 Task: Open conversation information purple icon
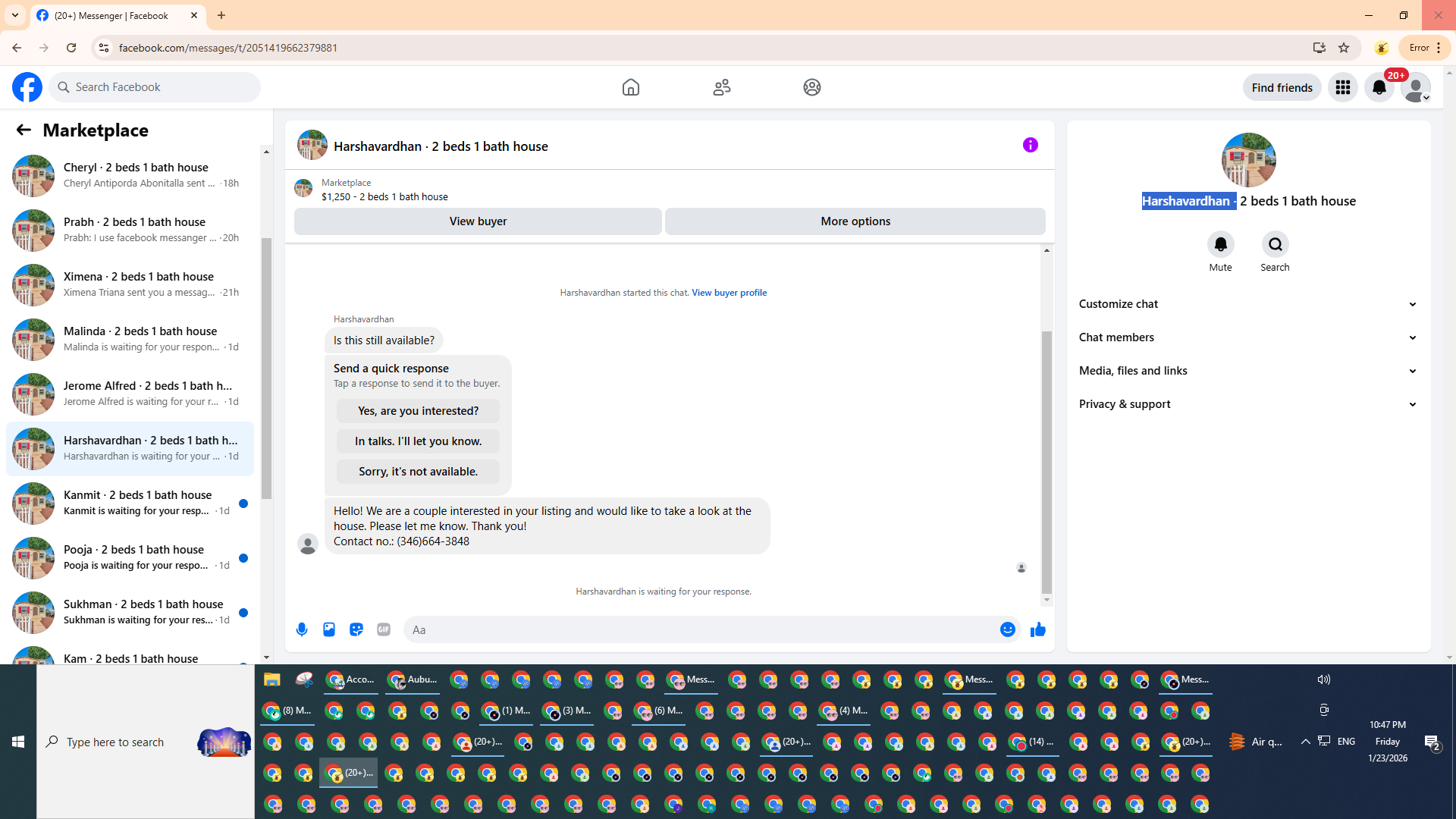(x=1030, y=145)
